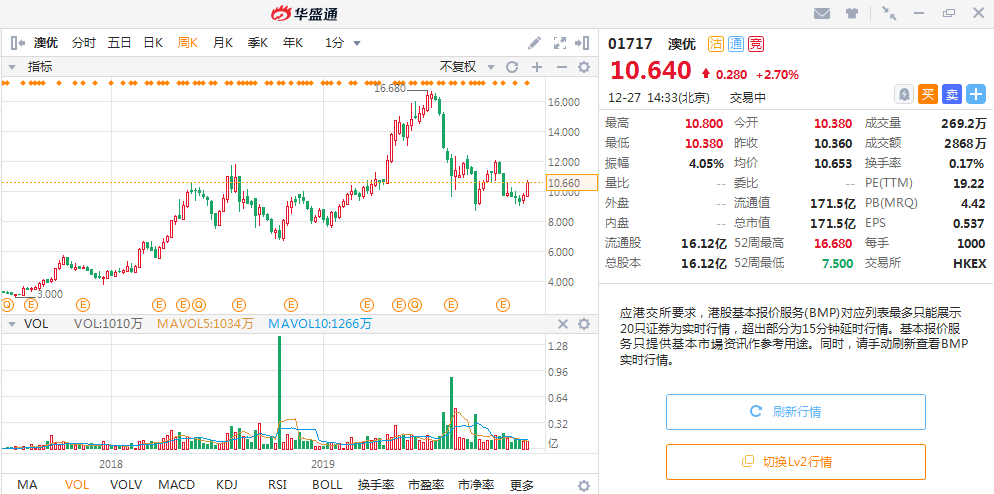
Task: Open VOL indicator settings gear
Action: pyautogui.click(x=584, y=324)
